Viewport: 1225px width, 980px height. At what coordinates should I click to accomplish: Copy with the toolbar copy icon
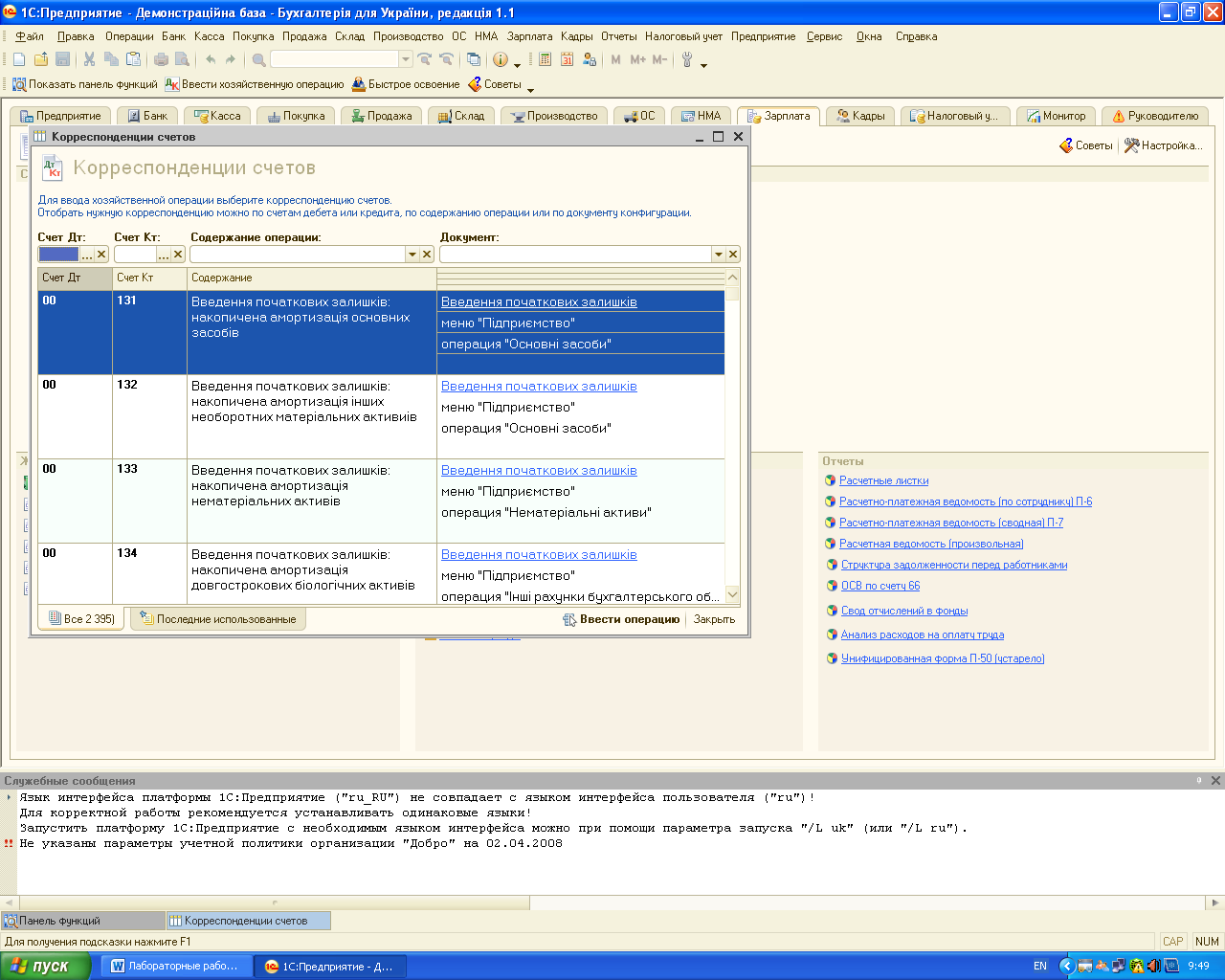click(x=111, y=59)
